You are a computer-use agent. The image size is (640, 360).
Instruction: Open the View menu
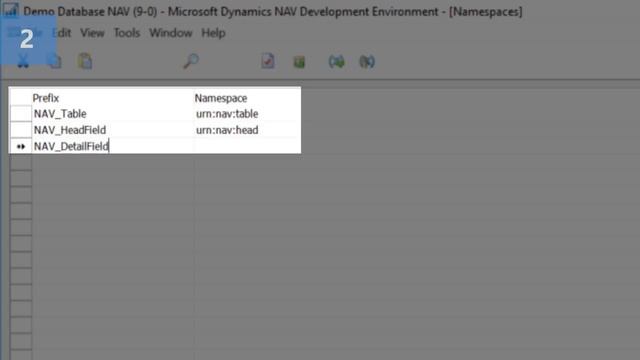coord(92,33)
